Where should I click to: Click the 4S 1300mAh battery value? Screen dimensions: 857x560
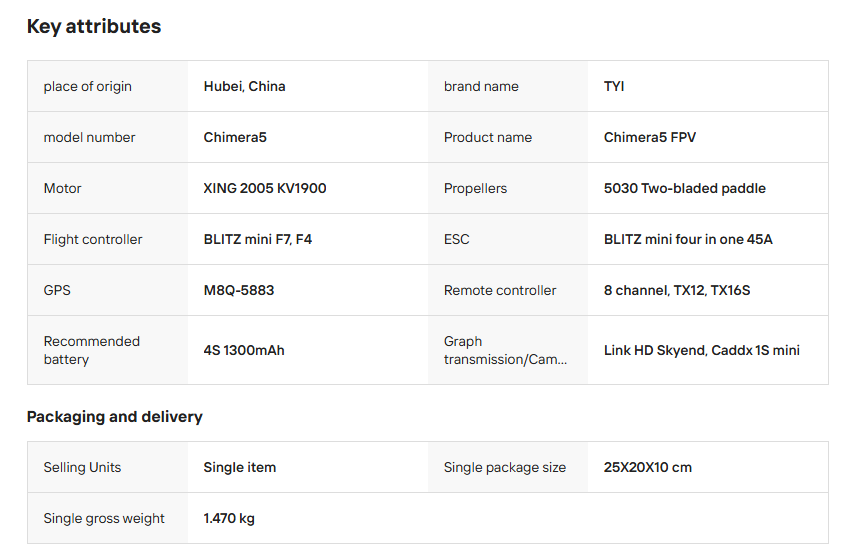[x=244, y=351]
